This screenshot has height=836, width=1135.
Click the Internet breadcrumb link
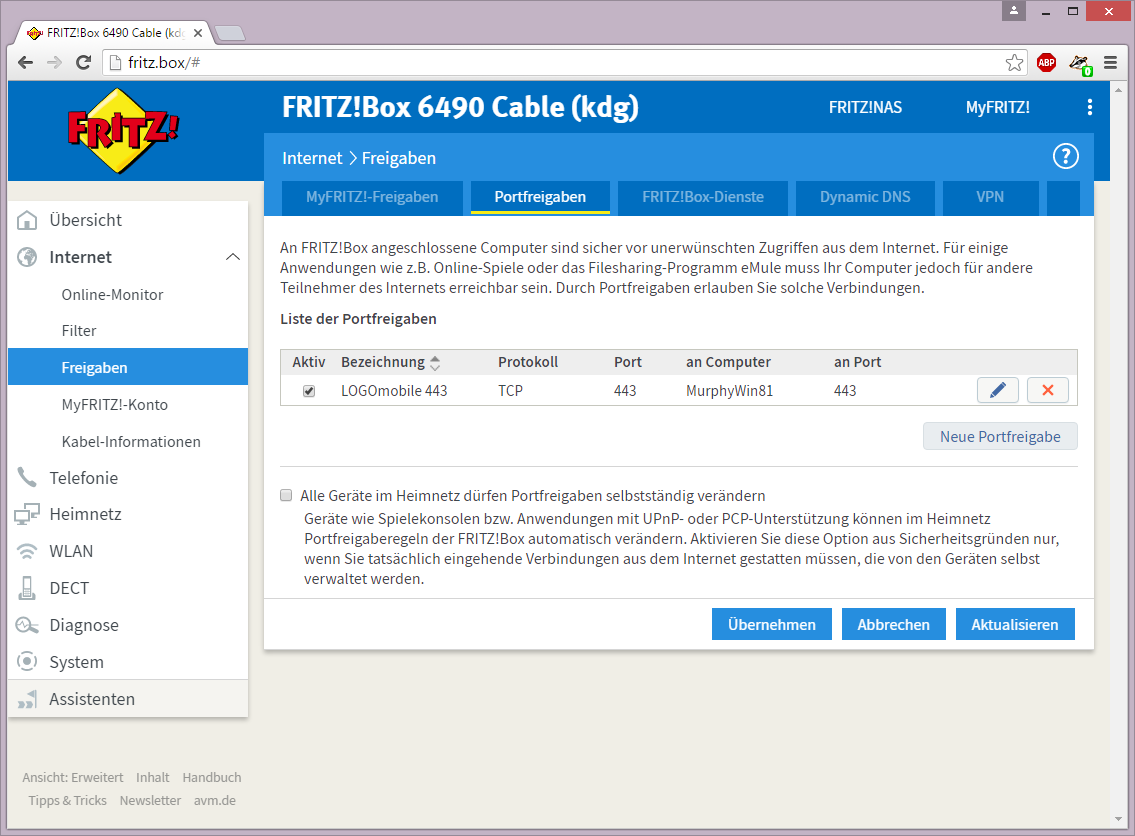pyautogui.click(x=312, y=159)
